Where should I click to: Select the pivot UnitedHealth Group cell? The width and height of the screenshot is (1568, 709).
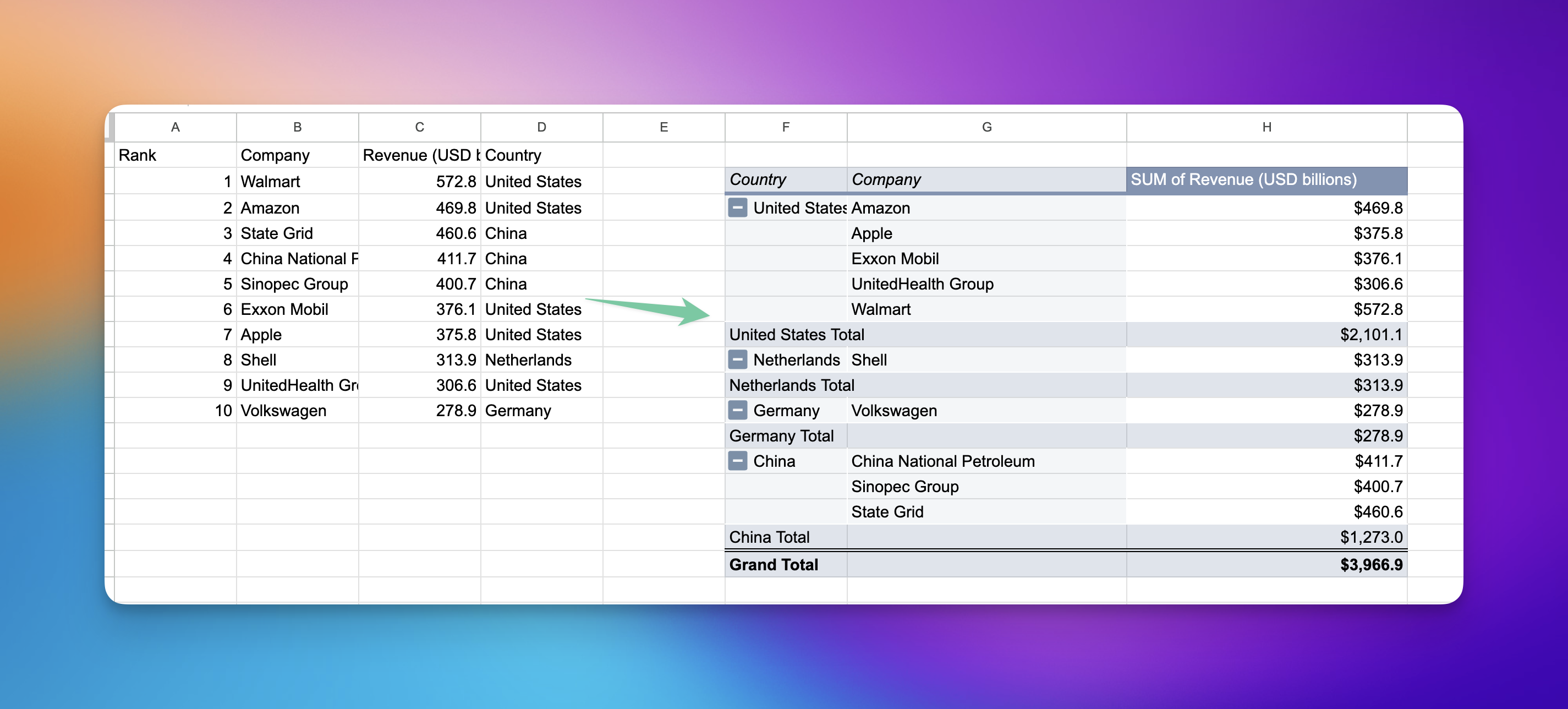click(986, 283)
